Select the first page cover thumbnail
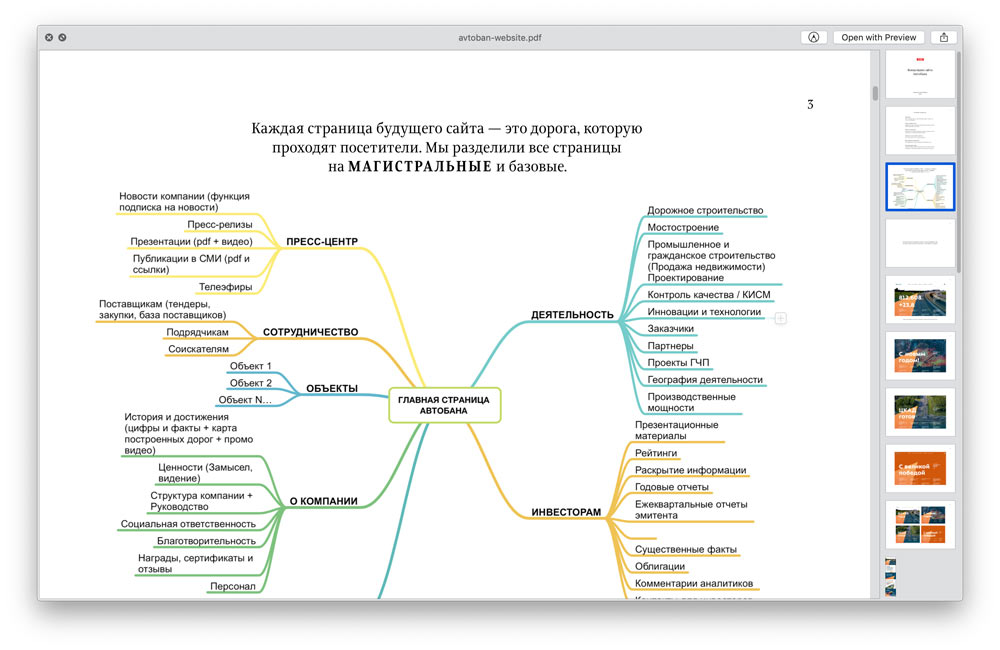 click(x=920, y=74)
